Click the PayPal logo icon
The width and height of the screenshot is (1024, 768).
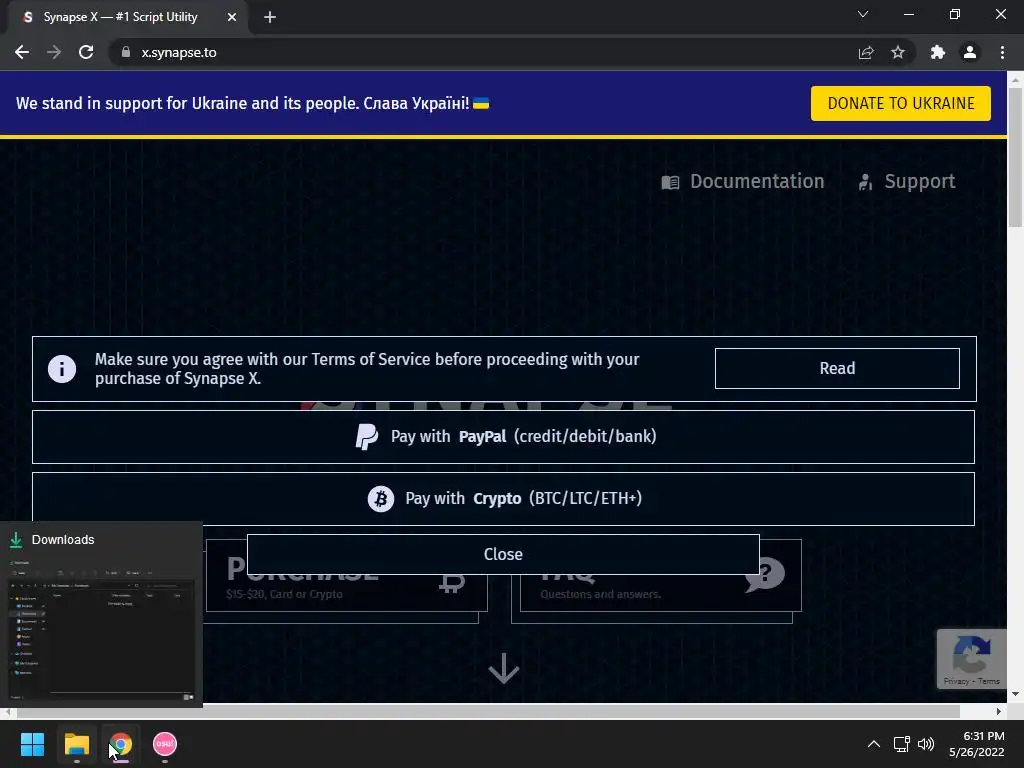366,437
